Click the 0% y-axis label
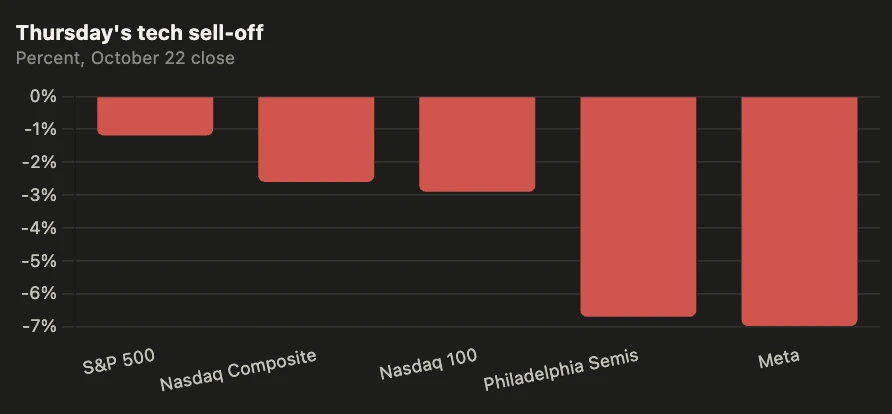Image resolution: width=892 pixels, height=414 pixels. click(x=43, y=96)
